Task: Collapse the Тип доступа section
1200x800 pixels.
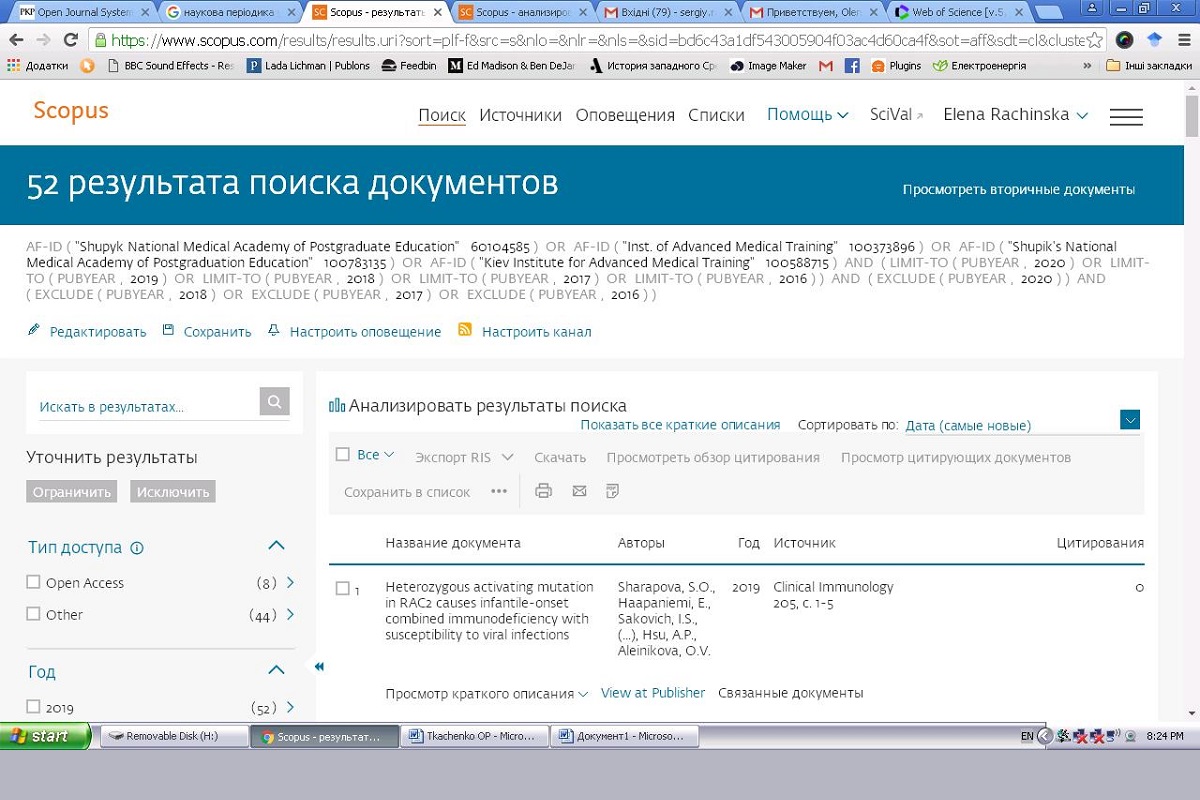Action: point(277,546)
